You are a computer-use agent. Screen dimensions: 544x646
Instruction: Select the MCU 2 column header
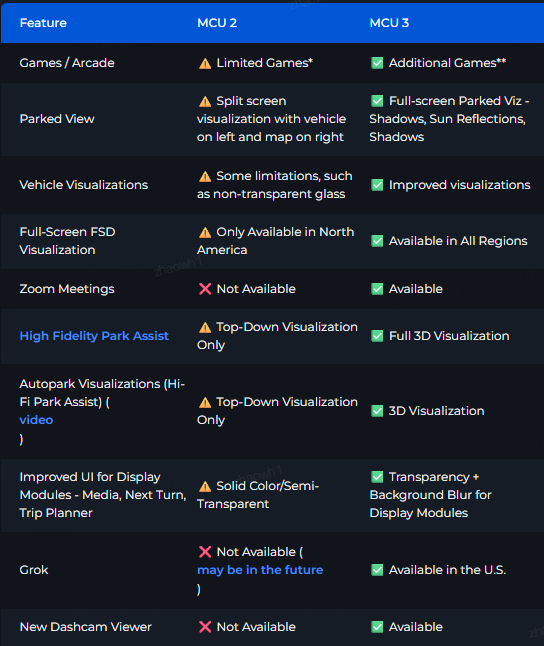[x=217, y=23]
